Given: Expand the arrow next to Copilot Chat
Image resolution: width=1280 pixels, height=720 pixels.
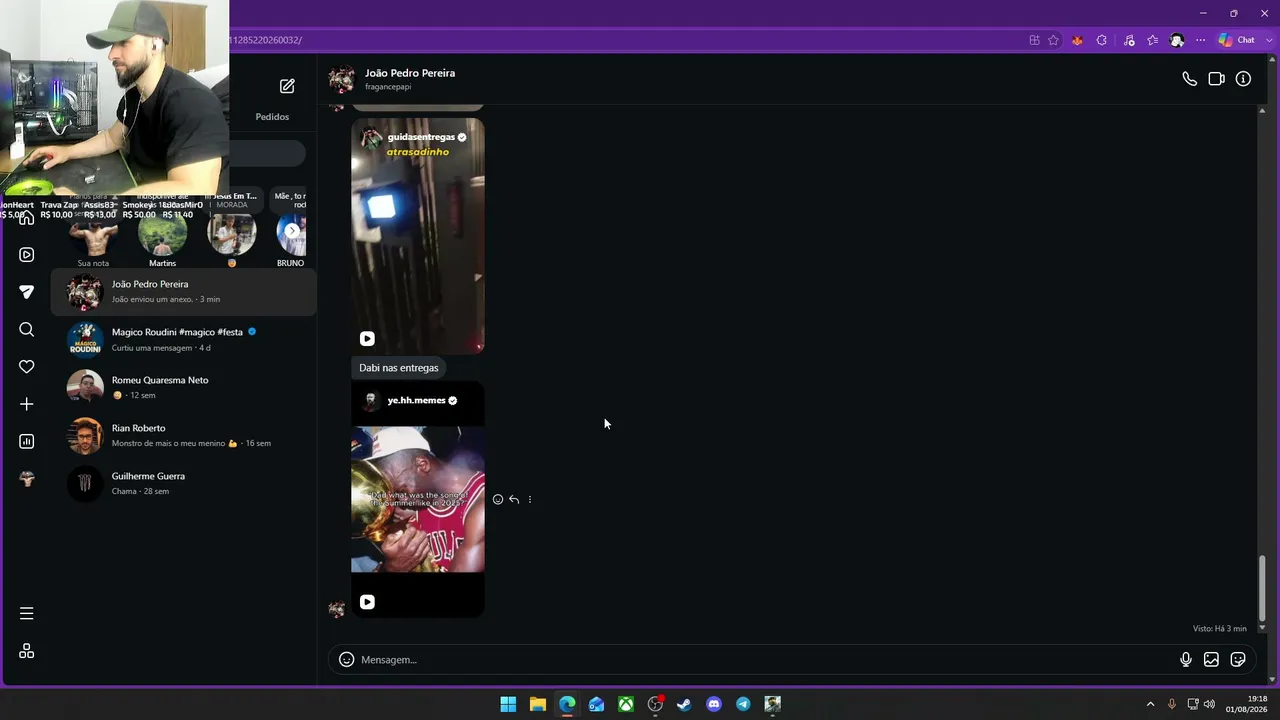Looking at the screenshot, I should point(1267,40).
